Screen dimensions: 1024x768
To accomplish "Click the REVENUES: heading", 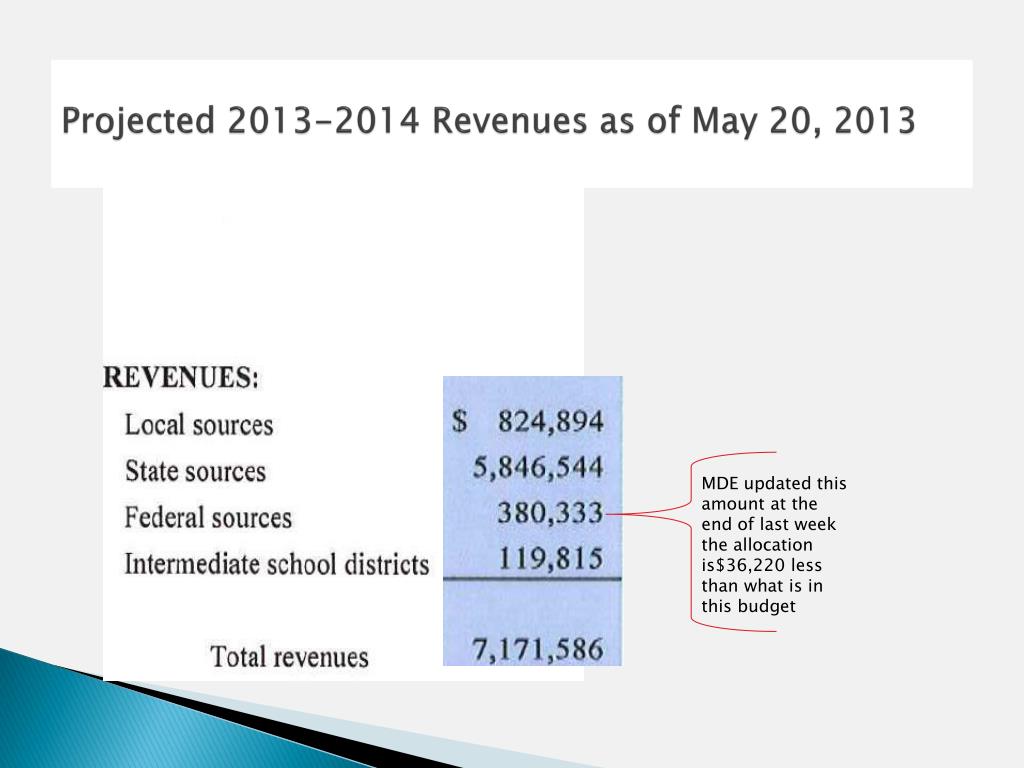I will click(x=181, y=377).
